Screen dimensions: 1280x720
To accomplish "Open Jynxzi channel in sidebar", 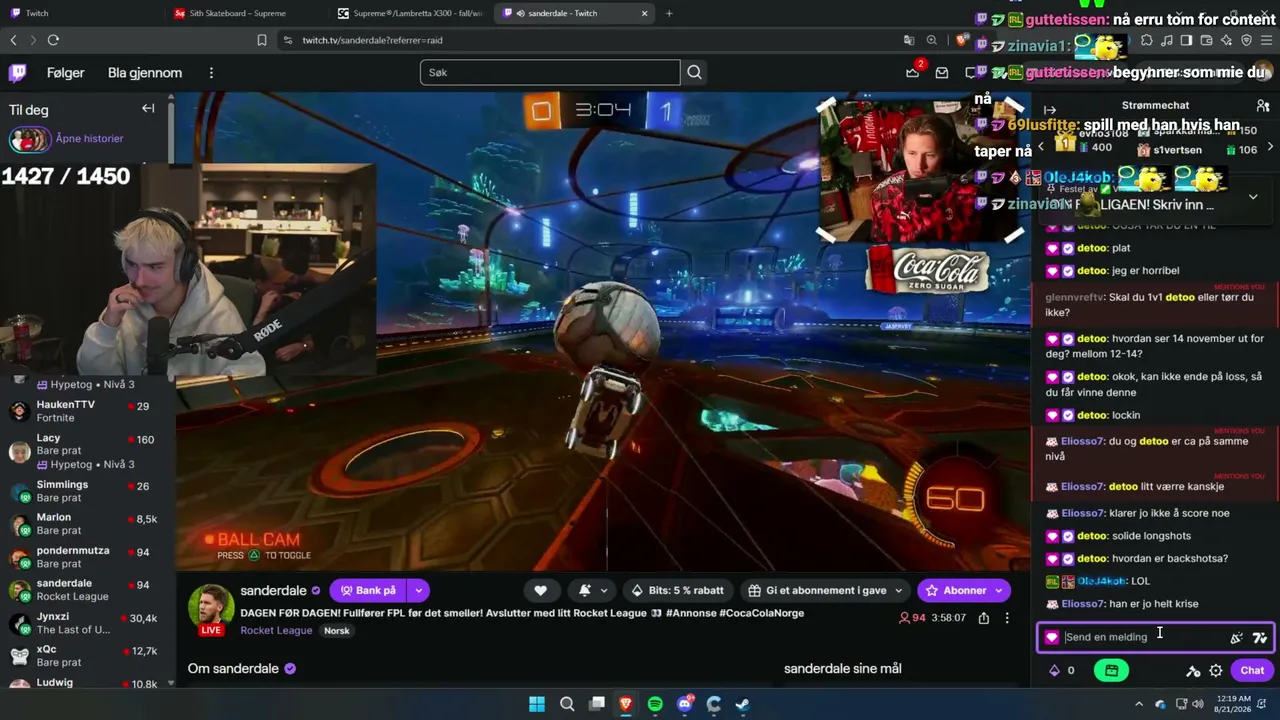I will point(88,623).
